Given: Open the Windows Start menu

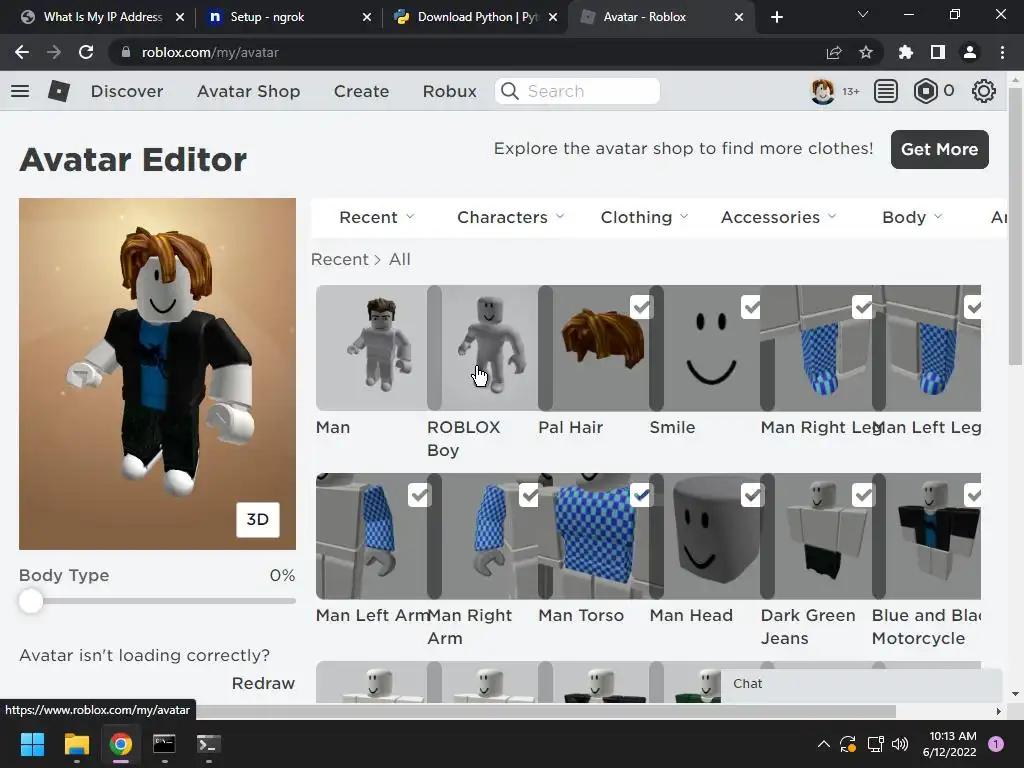Looking at the screenshot, I should (x=32, y=744).
